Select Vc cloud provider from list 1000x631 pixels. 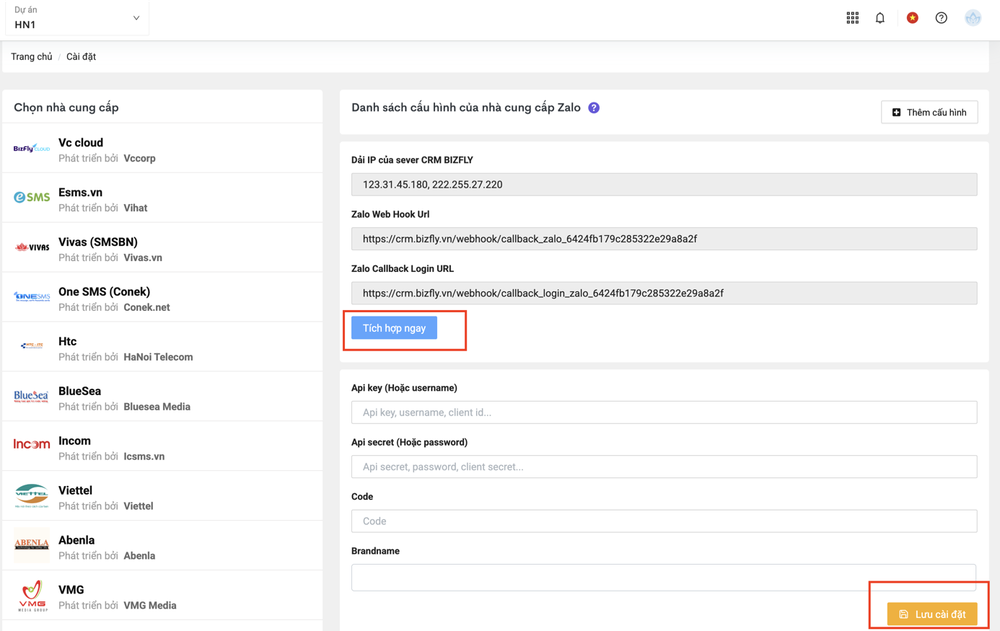81,143
